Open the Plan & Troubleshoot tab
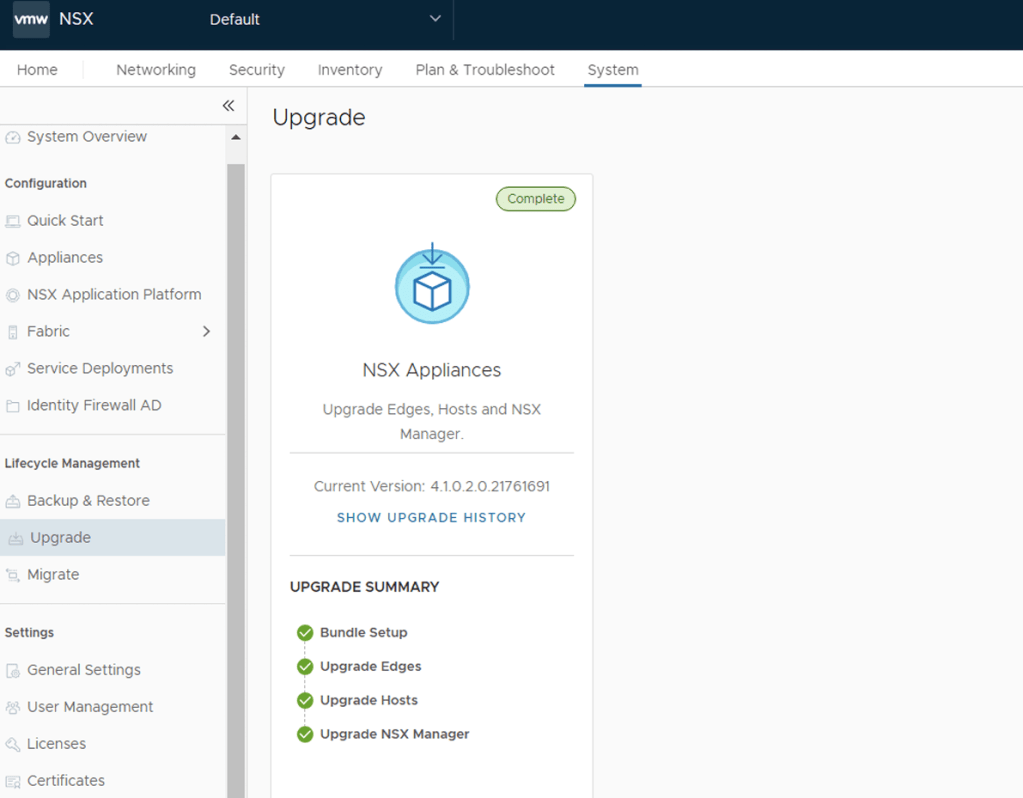 485,70
